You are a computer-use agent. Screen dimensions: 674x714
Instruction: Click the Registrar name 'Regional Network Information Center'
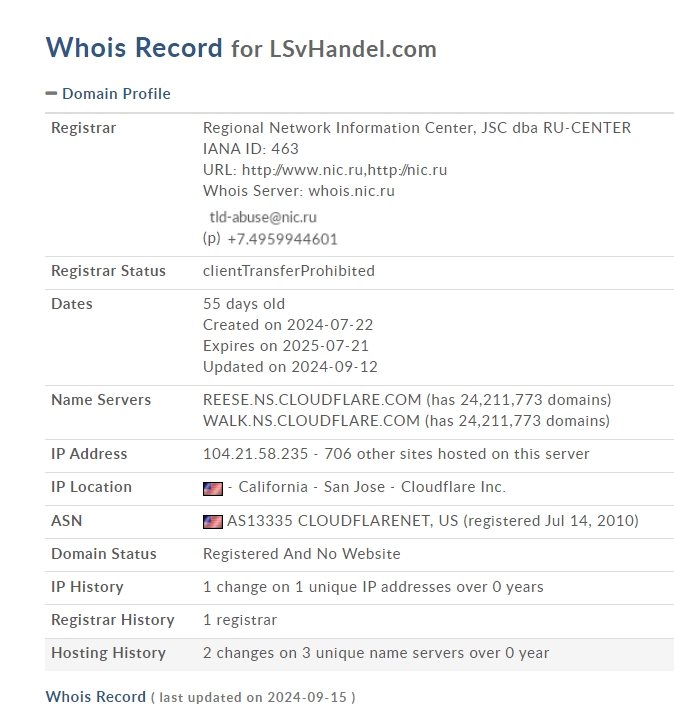click(339, 128)
